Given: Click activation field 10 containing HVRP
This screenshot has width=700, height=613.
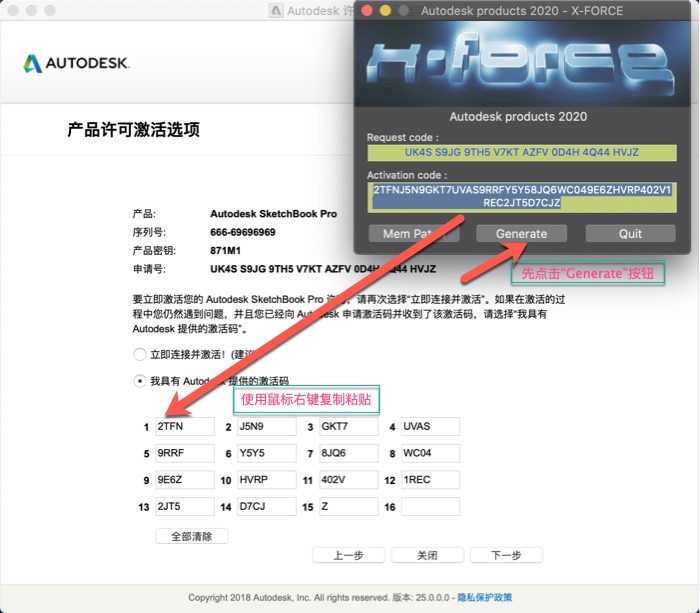Looking at the screenshot, I should (267, 480).
